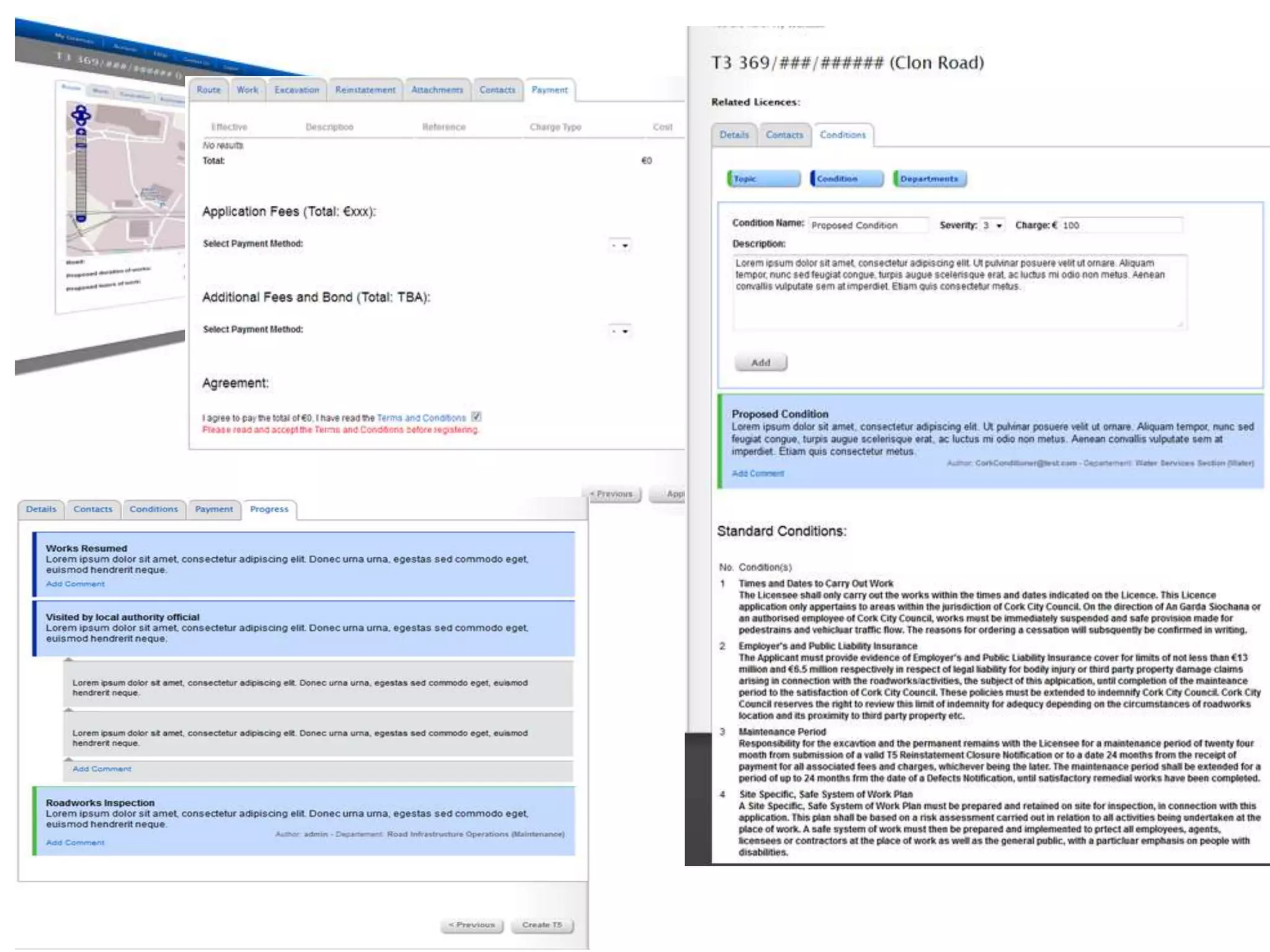Click the map pan control arrows
The image size is (1270, 952).
tap(81, 115)
